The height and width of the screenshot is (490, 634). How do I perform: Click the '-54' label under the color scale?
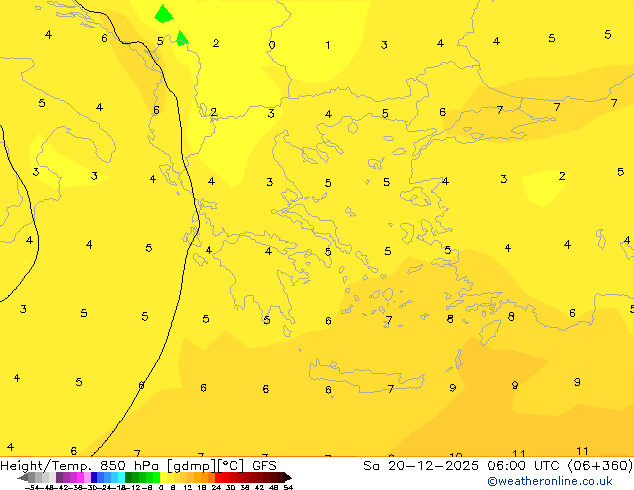click(x=32, y=488)
